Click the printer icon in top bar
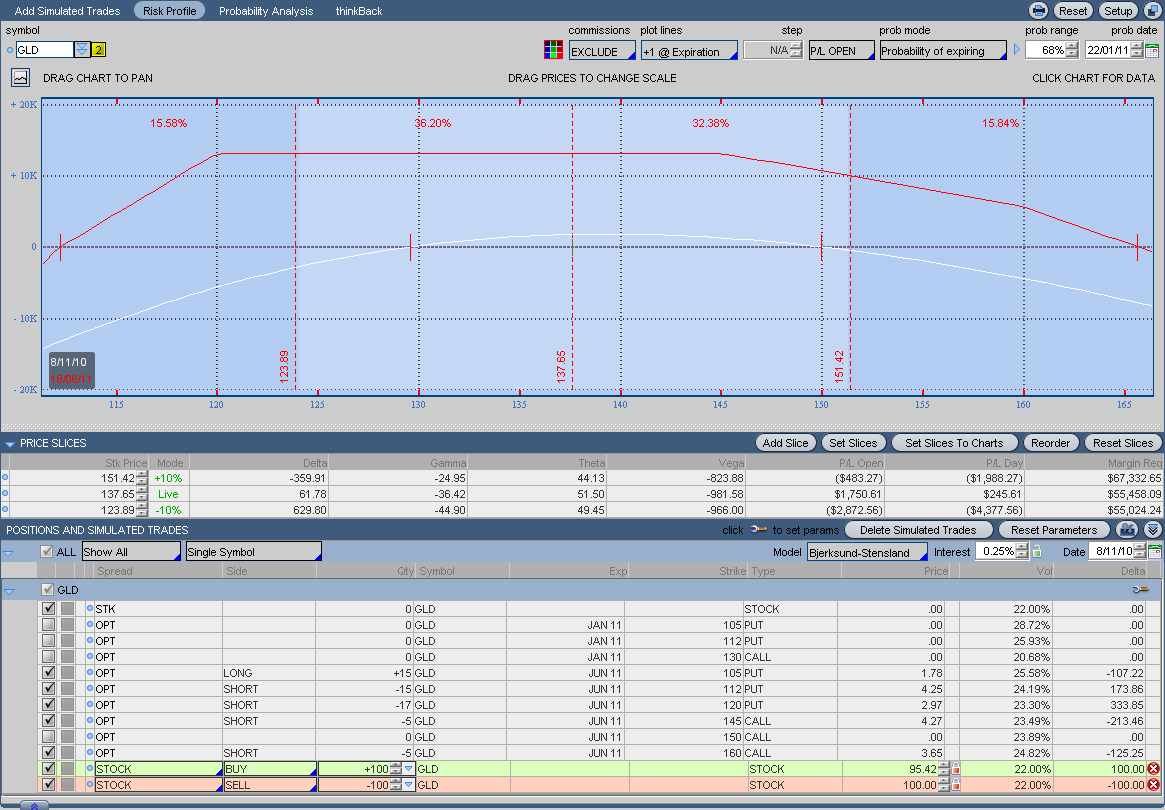This screenshot has width=1165, height=810. click(x=1039, y=11)
